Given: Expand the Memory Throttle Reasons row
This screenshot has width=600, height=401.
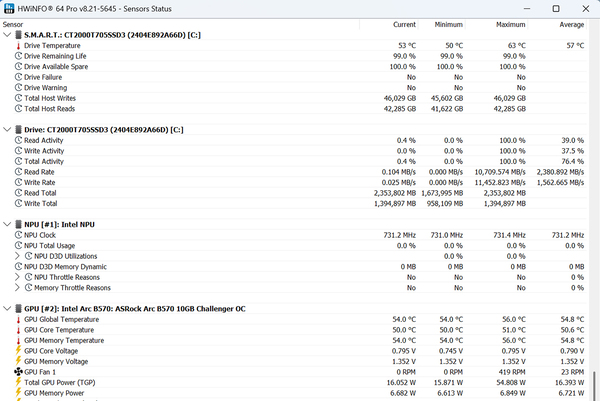Looking at the screenshot, I should point(17,288).
